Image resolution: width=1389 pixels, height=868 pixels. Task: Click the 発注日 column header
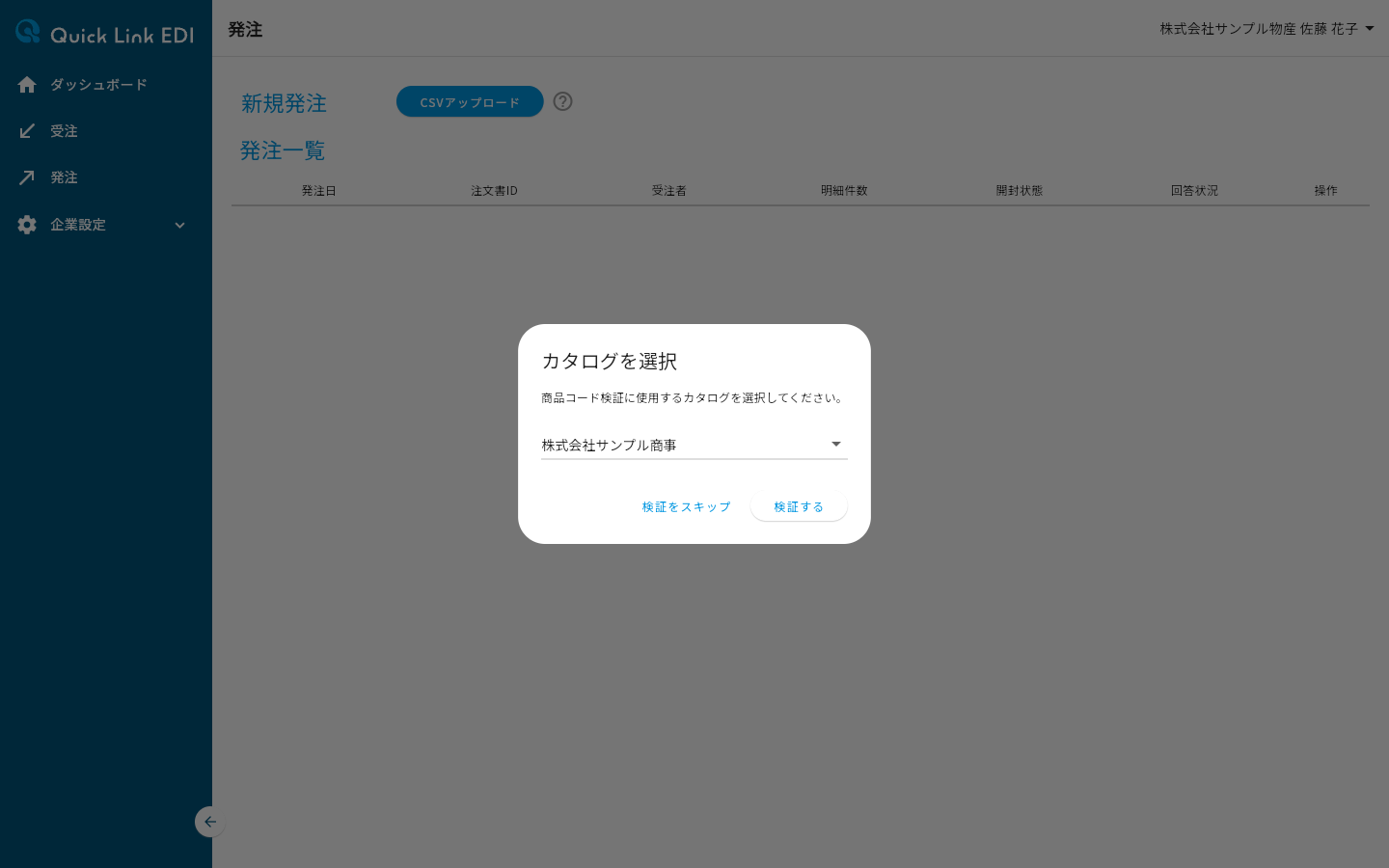coord(319,191)
